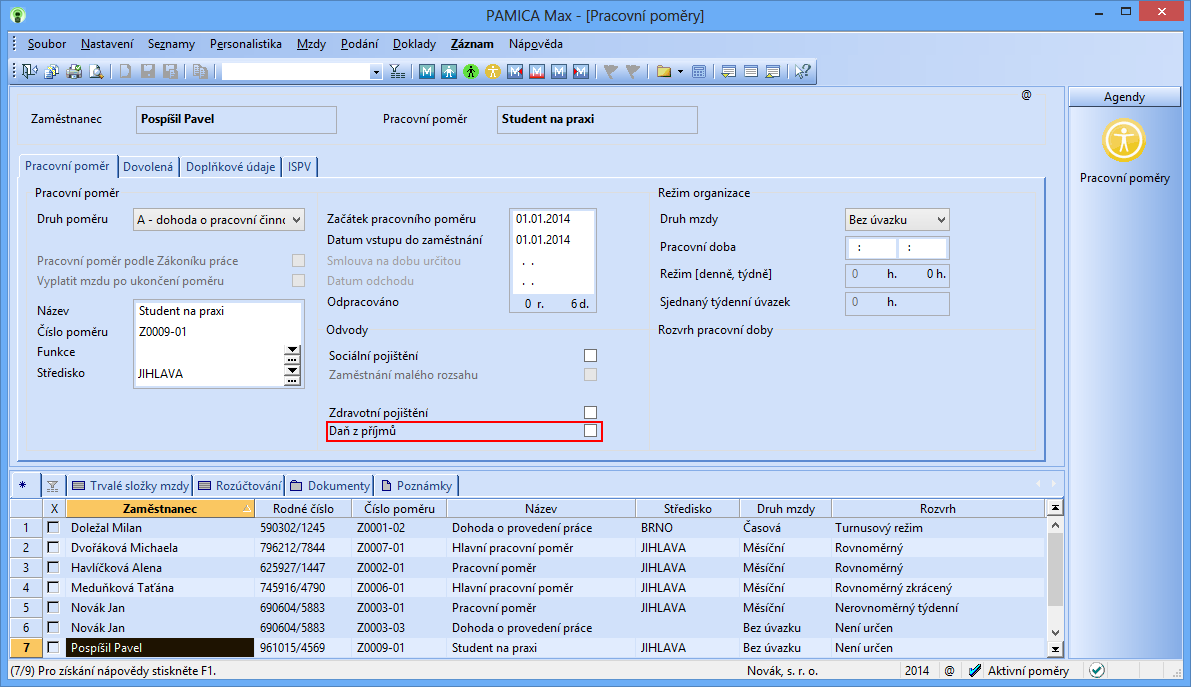This screenshot has width=1191, height=687.
Task: Open the Druh mzdy dropdown
Action: [x=941, y=220]
